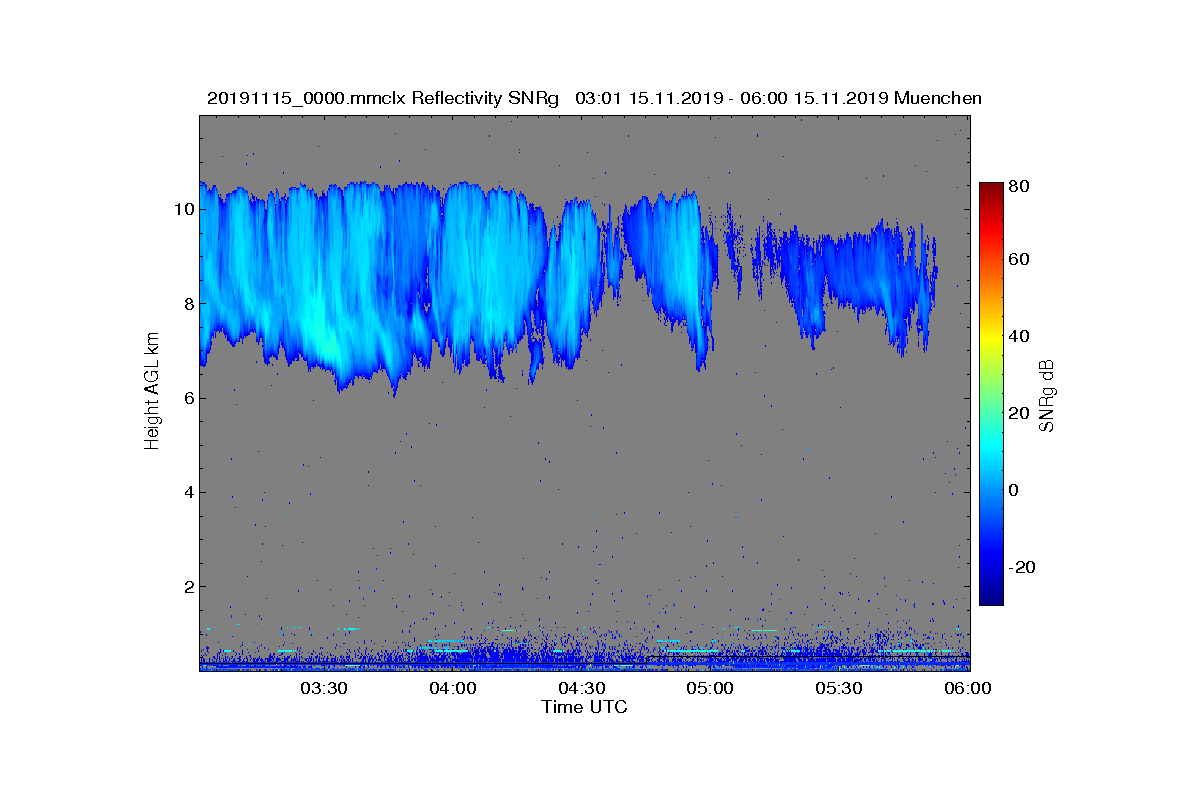The width and height of the screenshot is (1200, 800).
Task: Click the 04:00 time tick label
Action: coord(453,689)
